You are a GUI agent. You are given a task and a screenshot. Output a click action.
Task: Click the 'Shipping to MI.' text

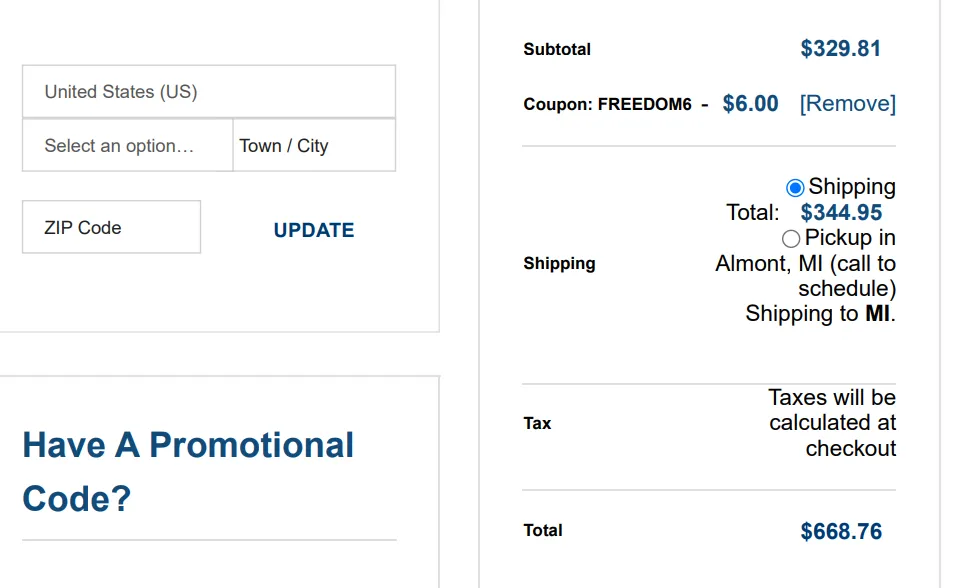(820, 314)
